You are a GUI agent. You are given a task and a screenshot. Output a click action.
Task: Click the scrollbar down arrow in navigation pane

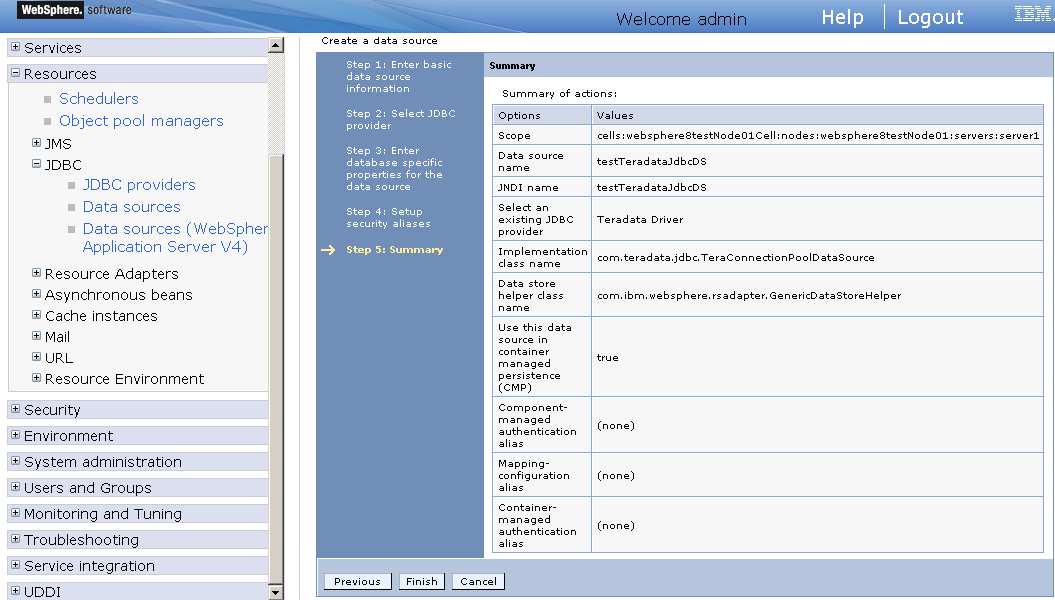pyautogui.click(x=275, y=593)
